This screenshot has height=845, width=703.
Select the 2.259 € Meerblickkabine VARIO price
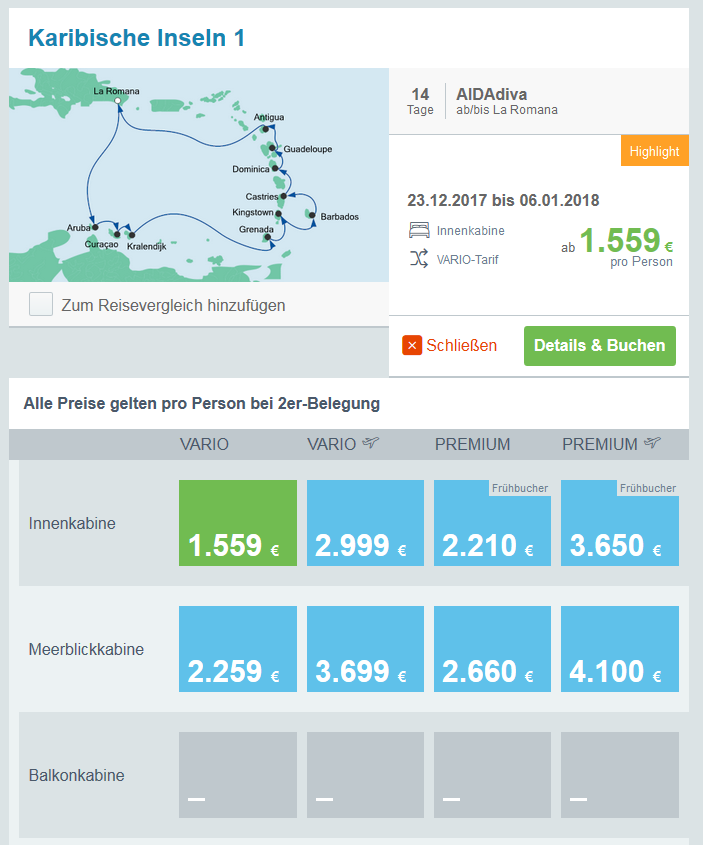point(238,649)
